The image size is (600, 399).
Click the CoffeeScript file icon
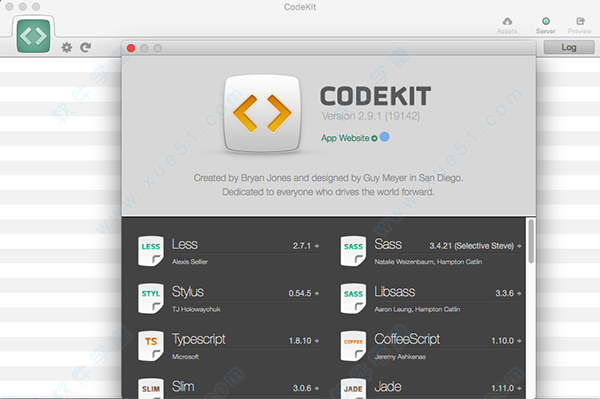[x=353, y=346]
